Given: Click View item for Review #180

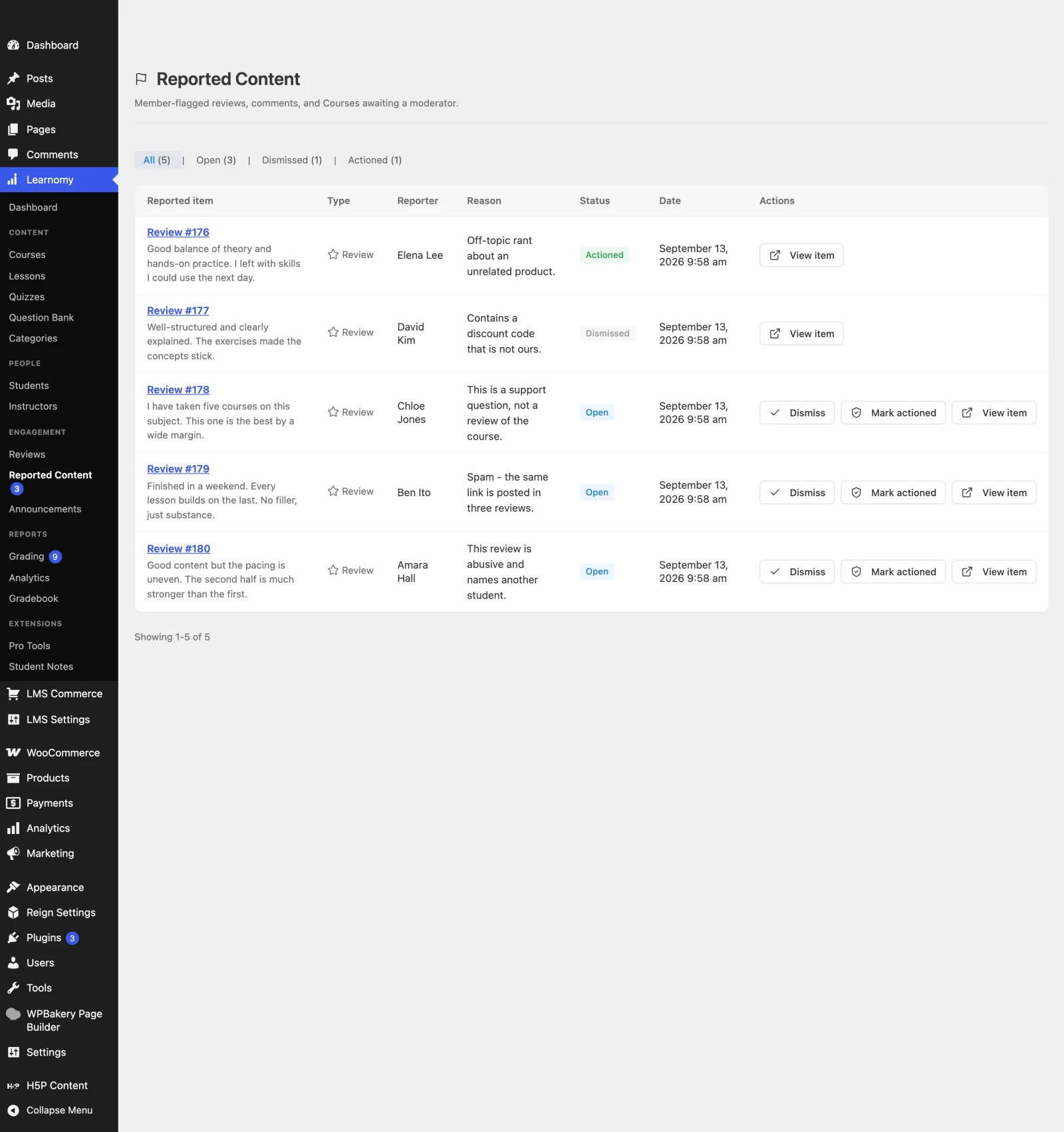Looking at the screenshot, I should tap(994, 572).
